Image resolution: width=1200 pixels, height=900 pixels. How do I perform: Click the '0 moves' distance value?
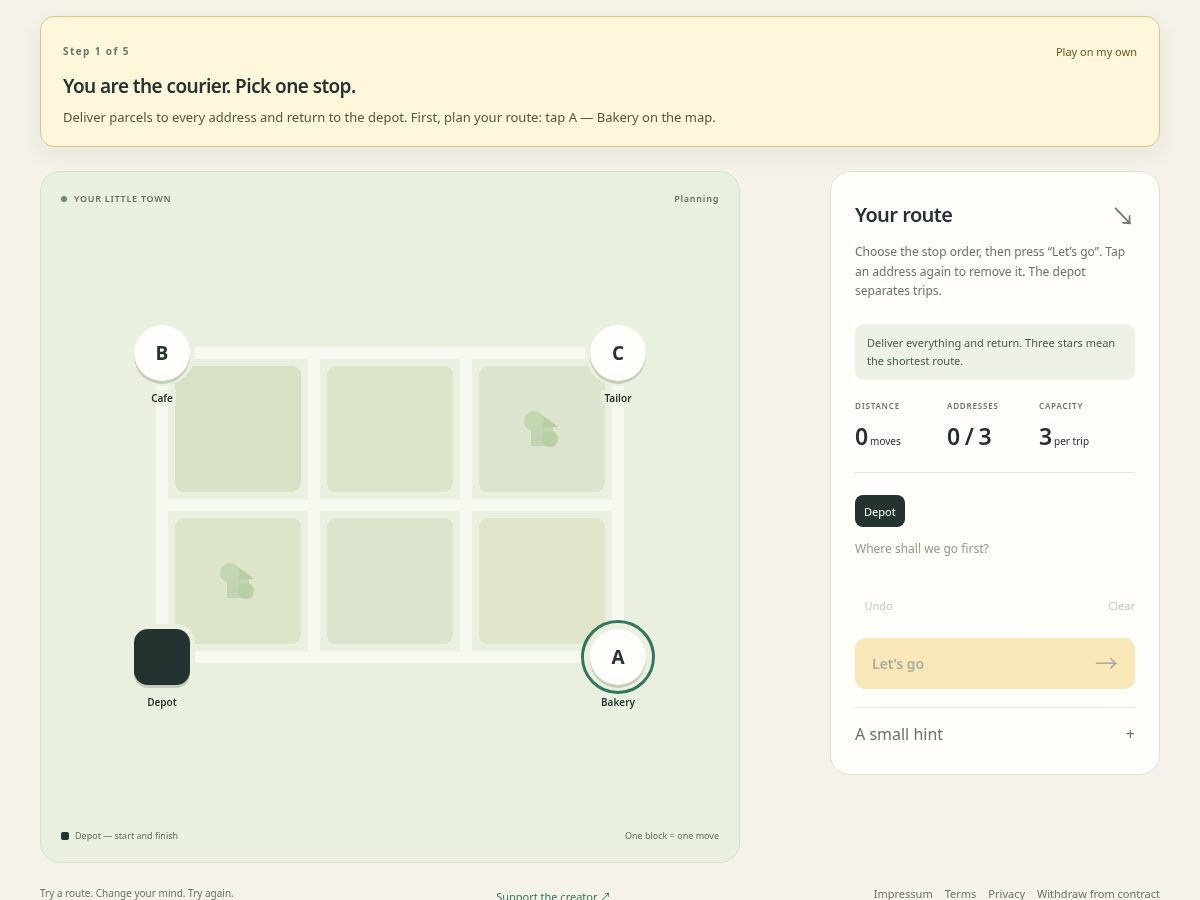(878, 436)
